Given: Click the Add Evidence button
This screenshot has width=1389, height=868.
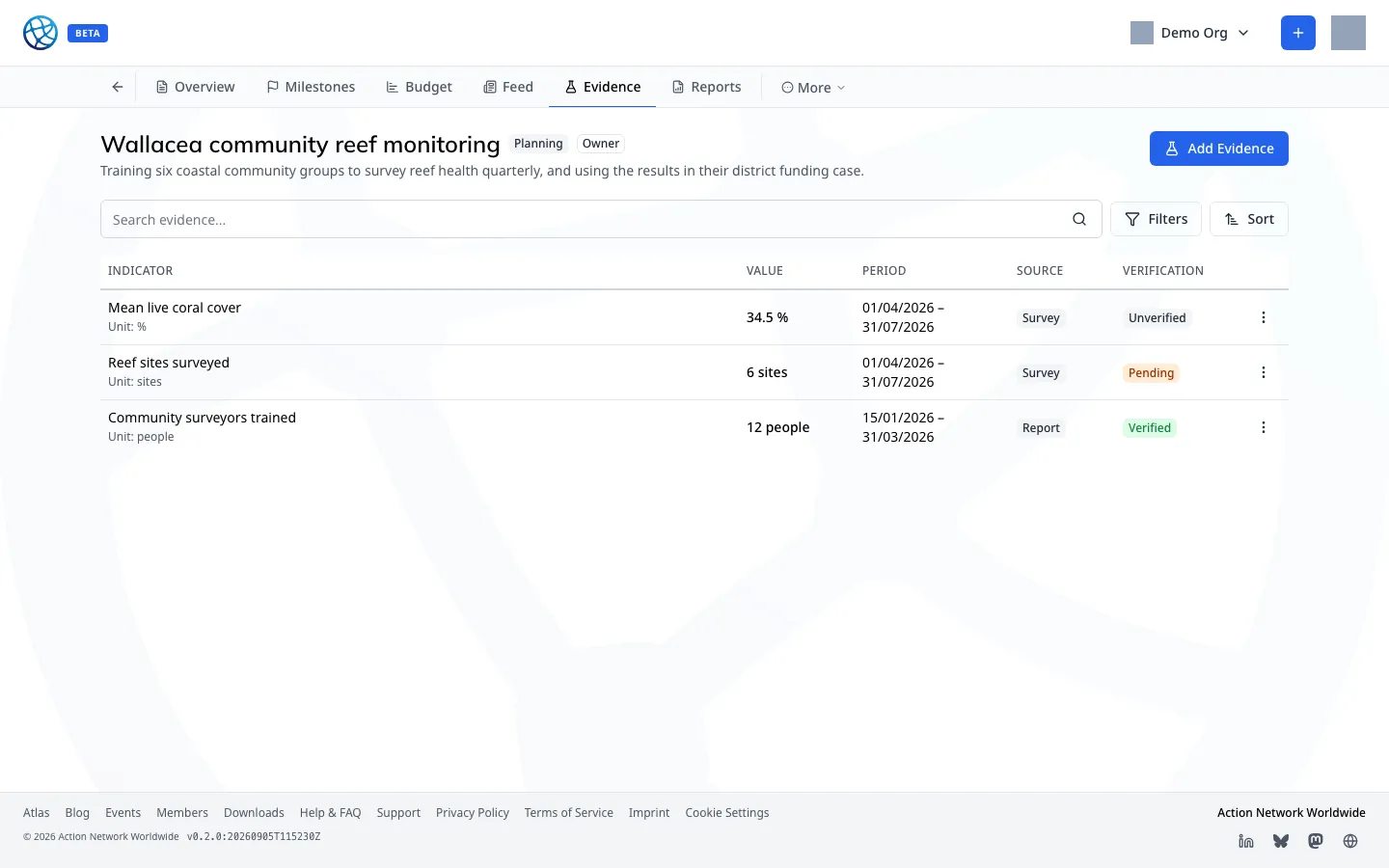Looking at the screenshot, I should tap(1219, 149).
